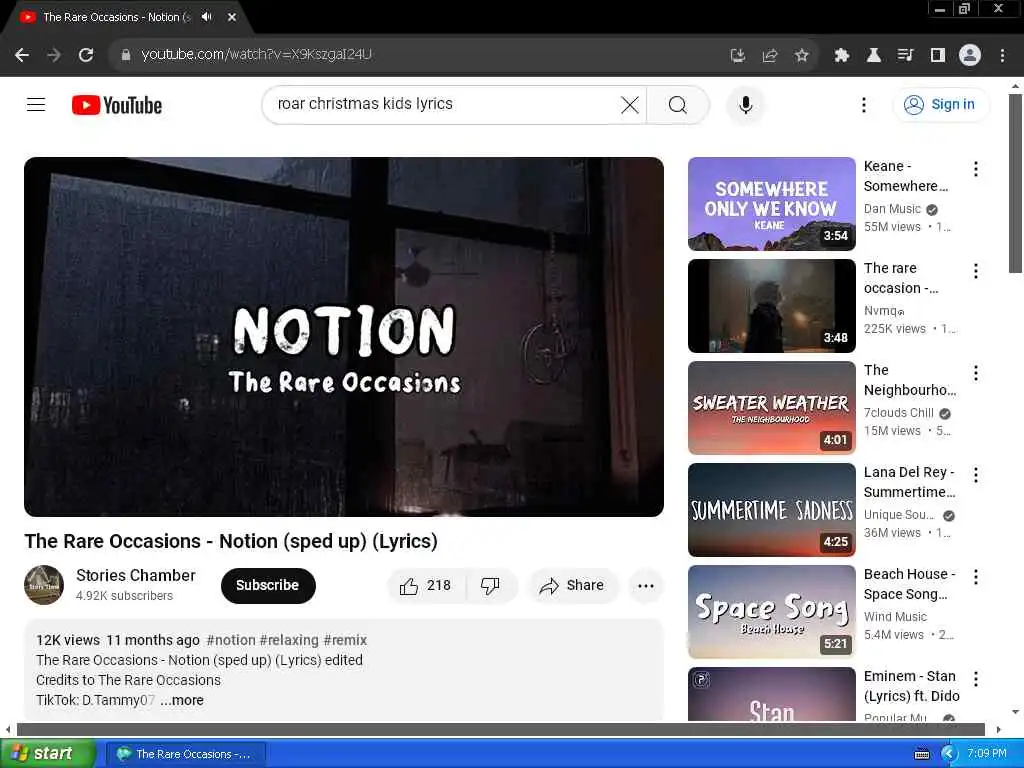
Task: Bookmark this page with star
Action: click(x=801, y=56)
